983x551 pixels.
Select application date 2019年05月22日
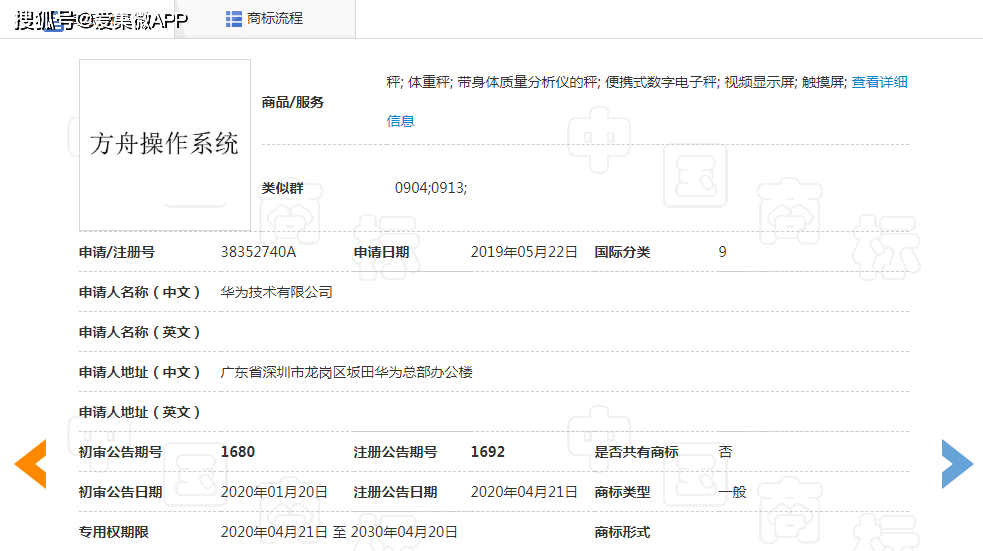pyautogui.click(x=524, y=252)
